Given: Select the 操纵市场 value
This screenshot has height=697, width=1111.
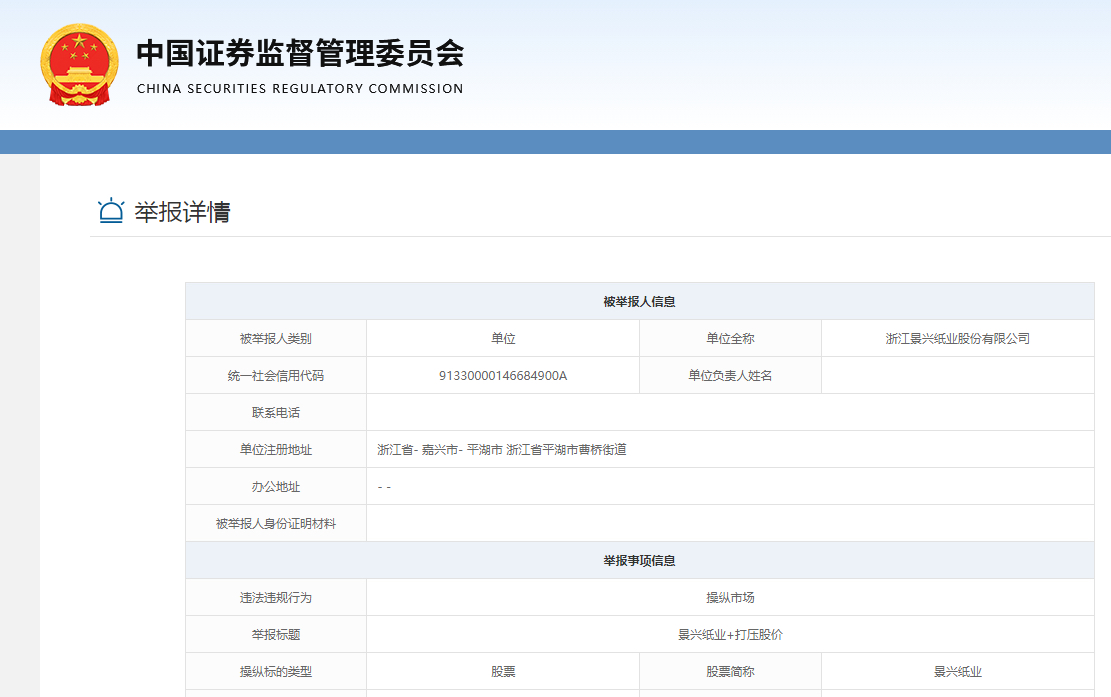Looking at the screenshot, I should coord(730,597).
